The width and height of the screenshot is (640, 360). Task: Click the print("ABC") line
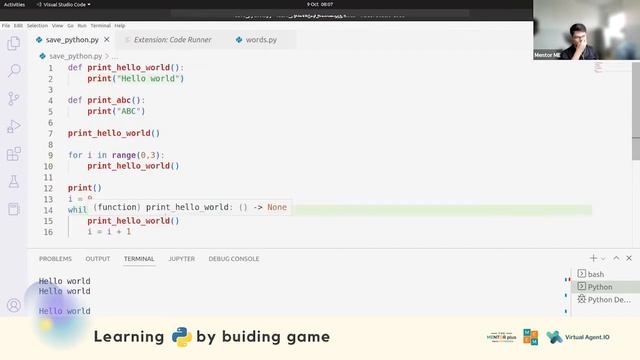pos(116,111)
